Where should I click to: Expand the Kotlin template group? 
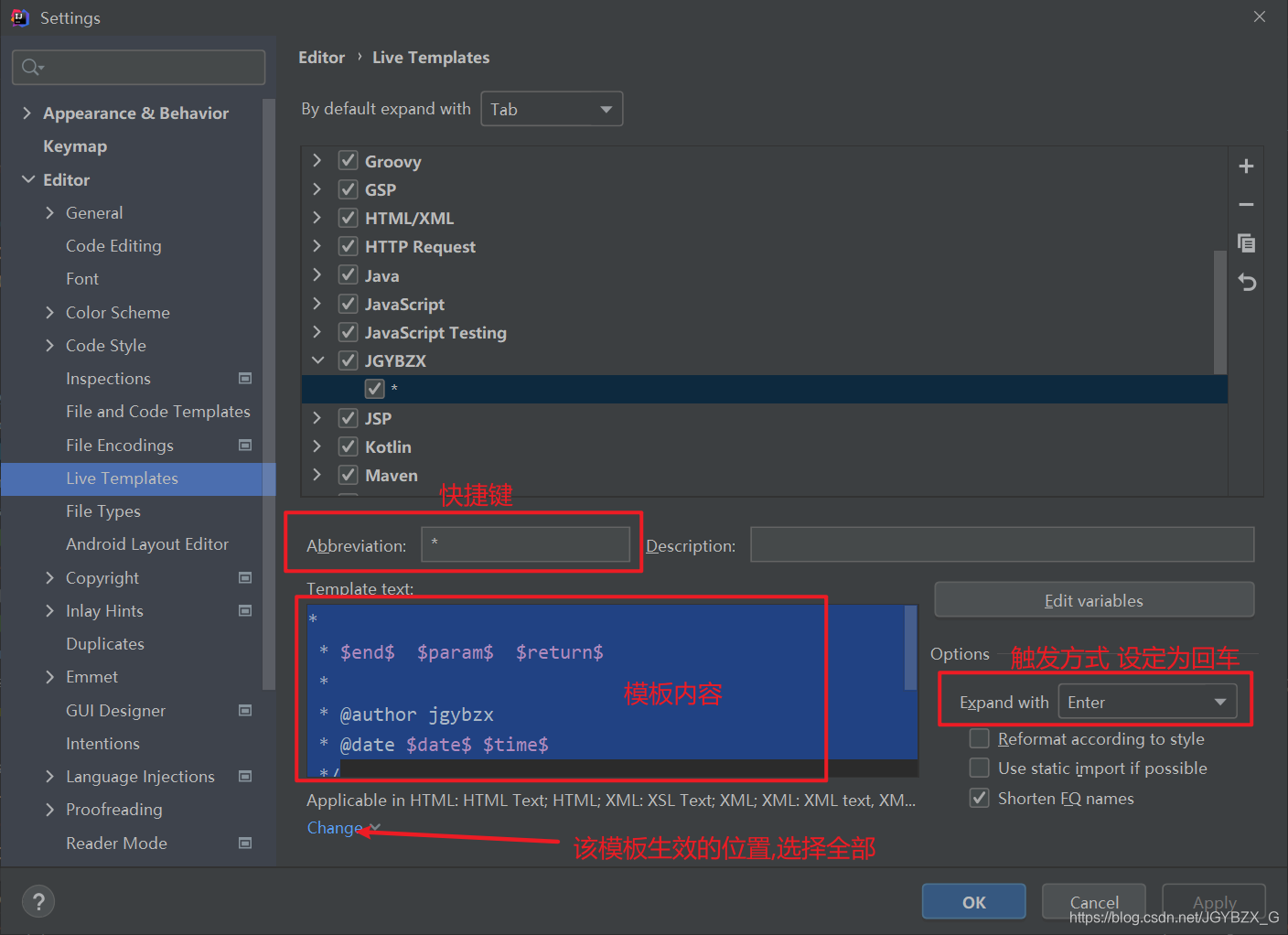[x=317, y=446]
